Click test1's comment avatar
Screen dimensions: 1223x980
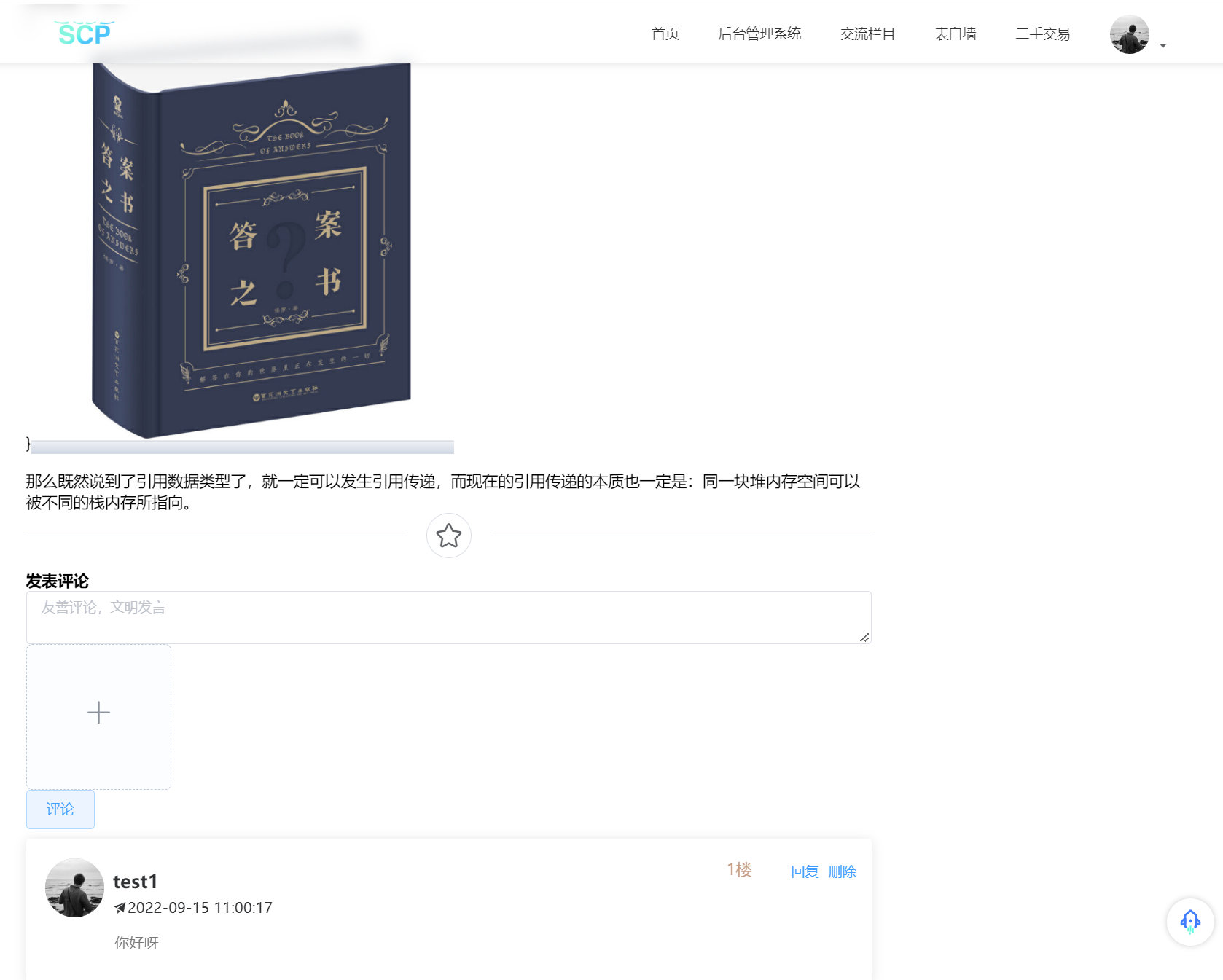click(74, 887)
